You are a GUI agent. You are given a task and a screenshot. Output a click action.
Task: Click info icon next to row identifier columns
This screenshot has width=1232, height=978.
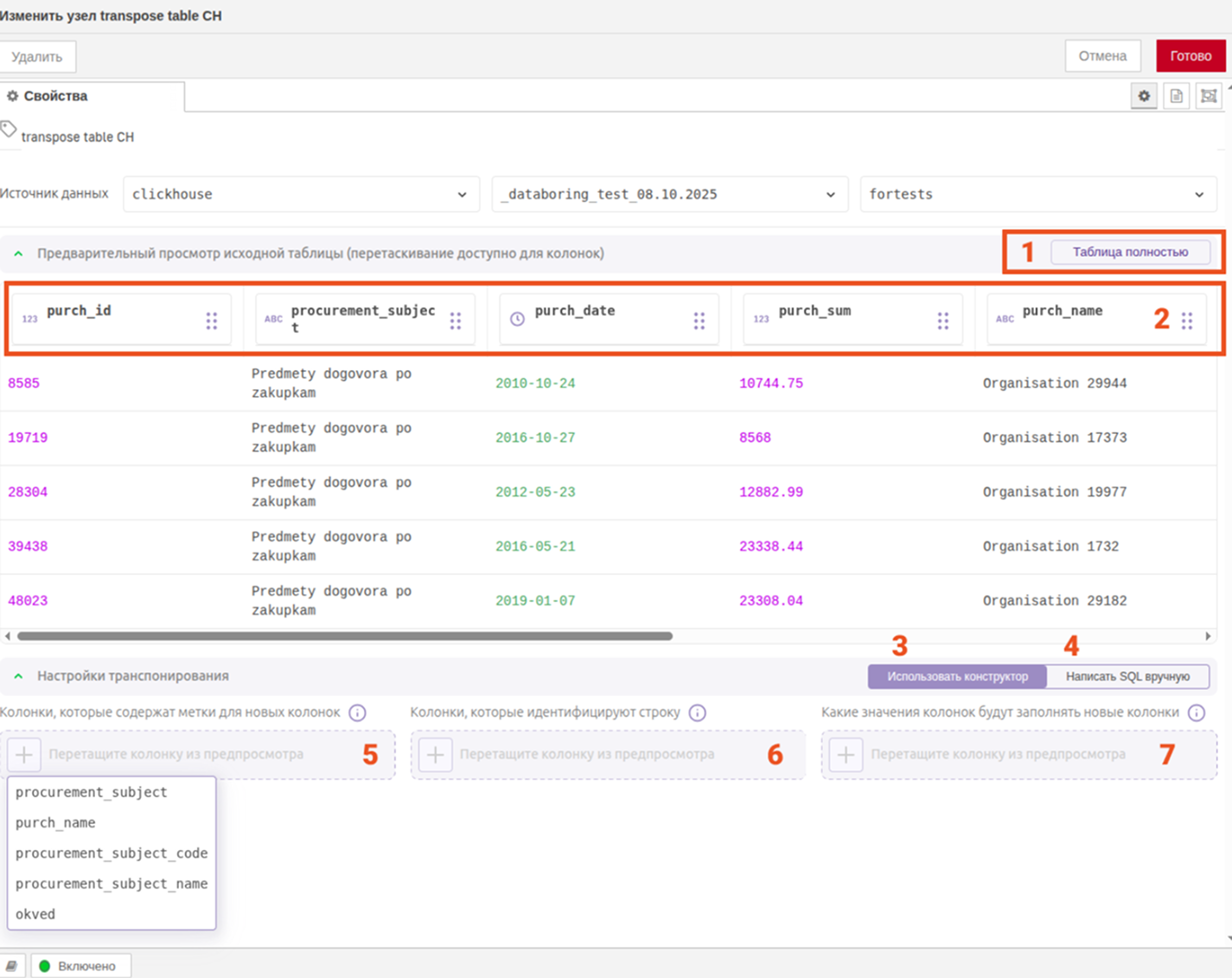(698, 713)
